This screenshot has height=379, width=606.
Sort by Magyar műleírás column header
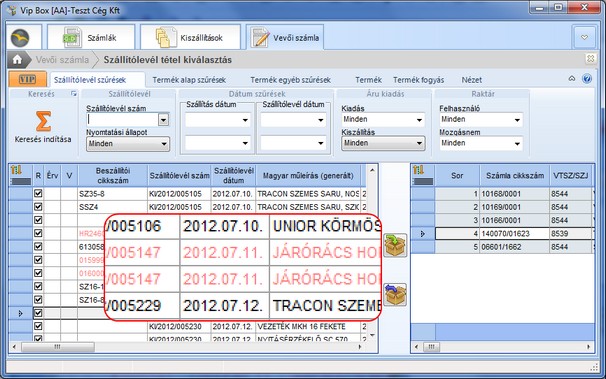(308, 175)
